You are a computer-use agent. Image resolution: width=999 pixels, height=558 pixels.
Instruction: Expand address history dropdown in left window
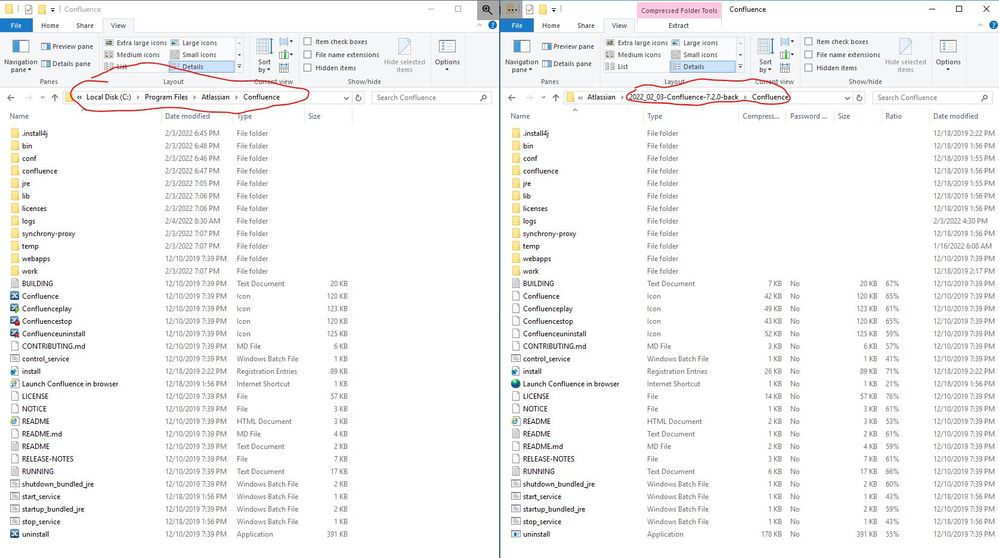347,97
